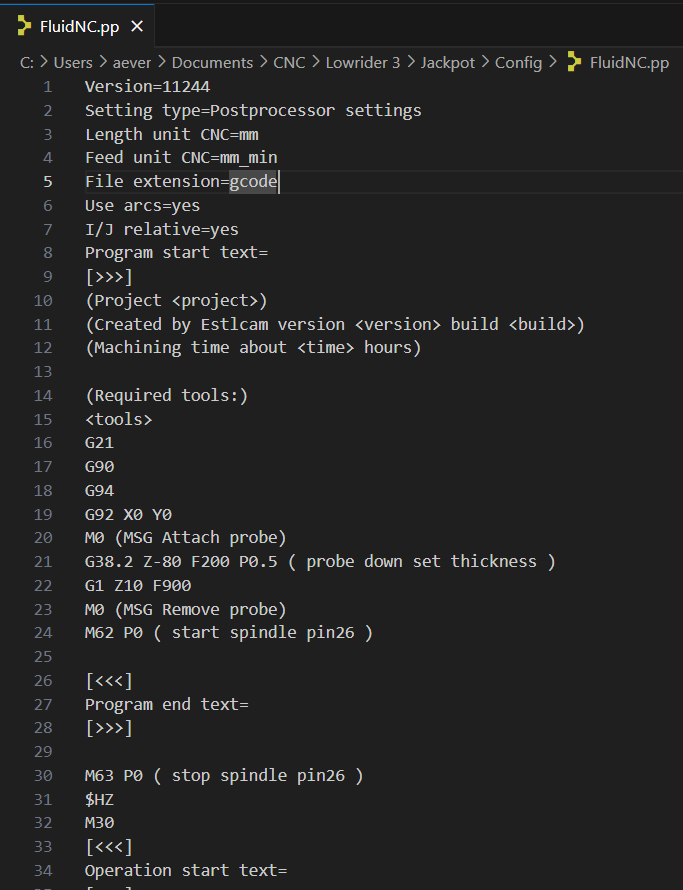Screen dimensions: 683x890
Task: Click Lowrider 3 in the breadcrumb
Action: [x=362, y=62]
